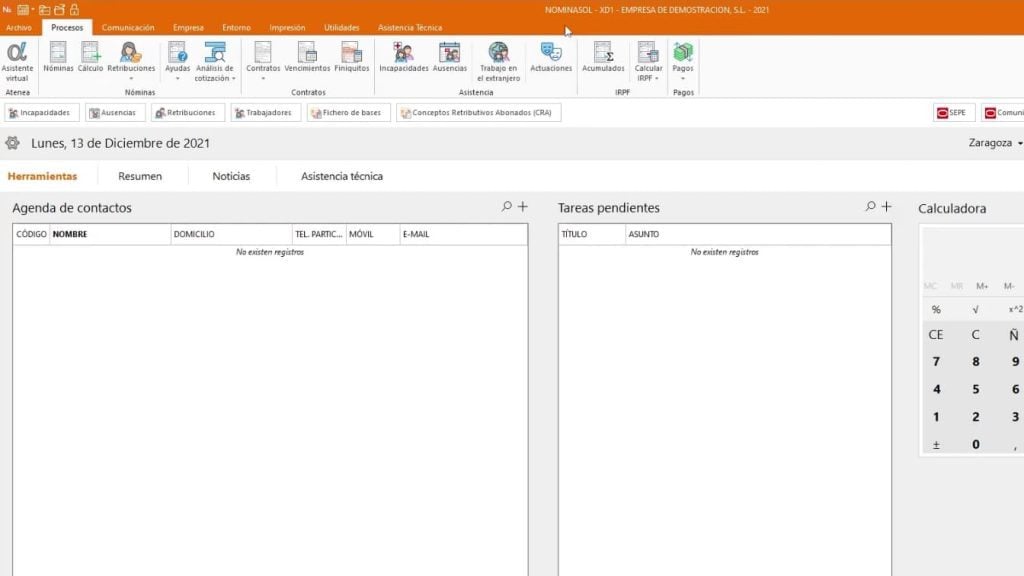The width and height of the screenshot is (1024, 576).
Task: Switch to the Utilidades ribbon tab
Action: pyautogui.click(x=342, y=27)
